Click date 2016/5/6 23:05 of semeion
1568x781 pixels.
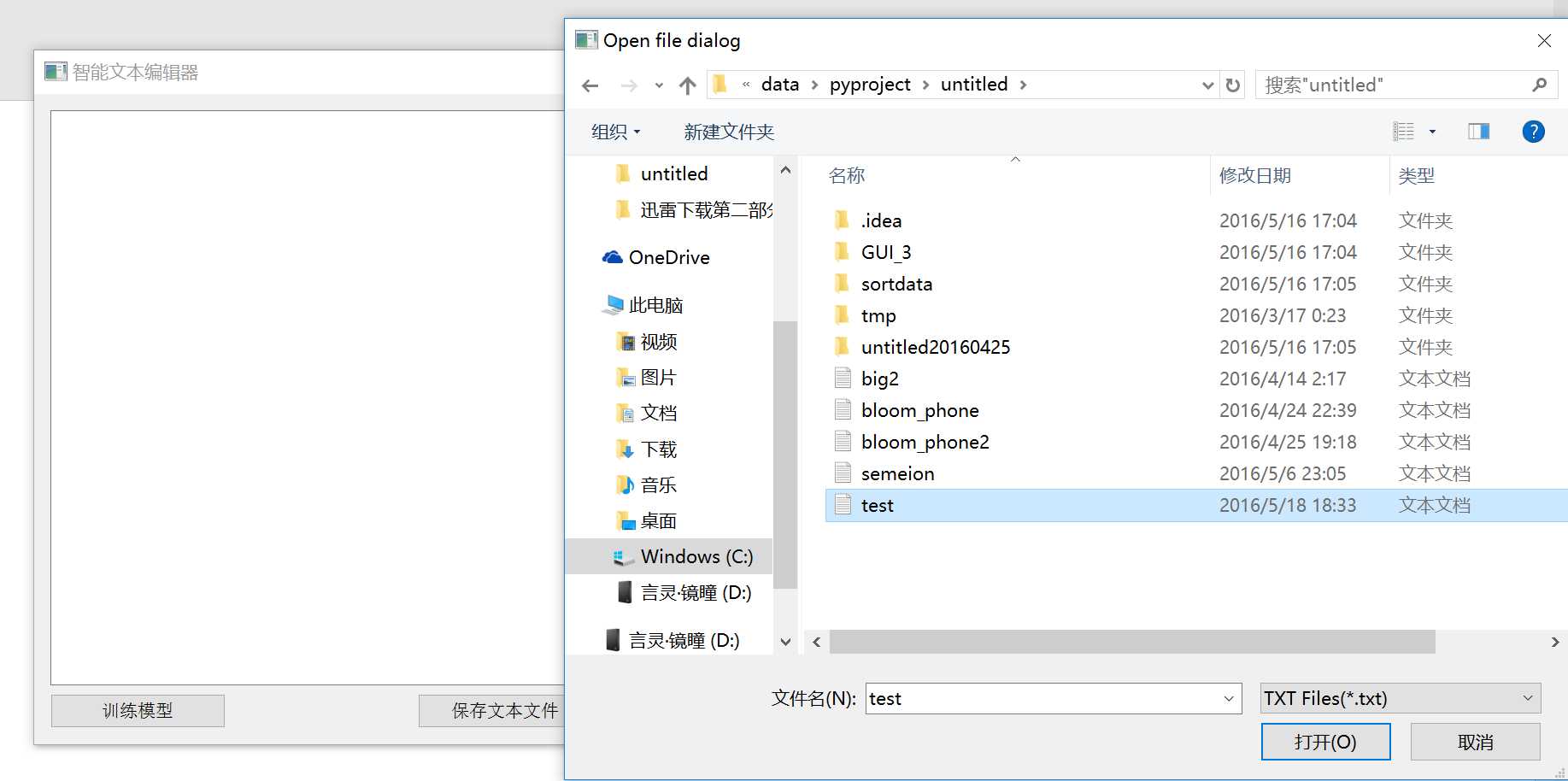1282,473
